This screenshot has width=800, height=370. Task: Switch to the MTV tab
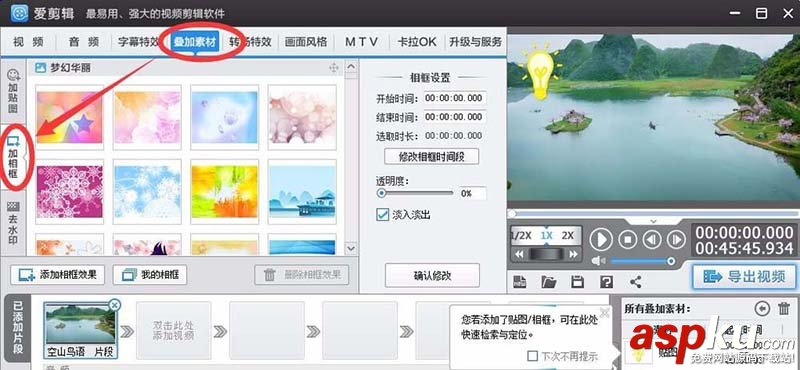[361, 42]
